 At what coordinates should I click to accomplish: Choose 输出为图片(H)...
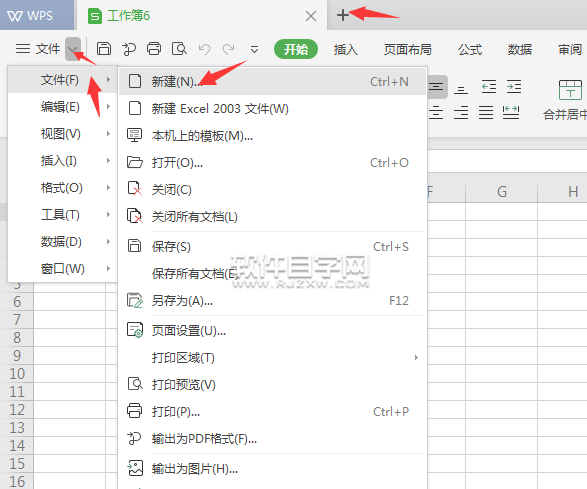point(273,468)
